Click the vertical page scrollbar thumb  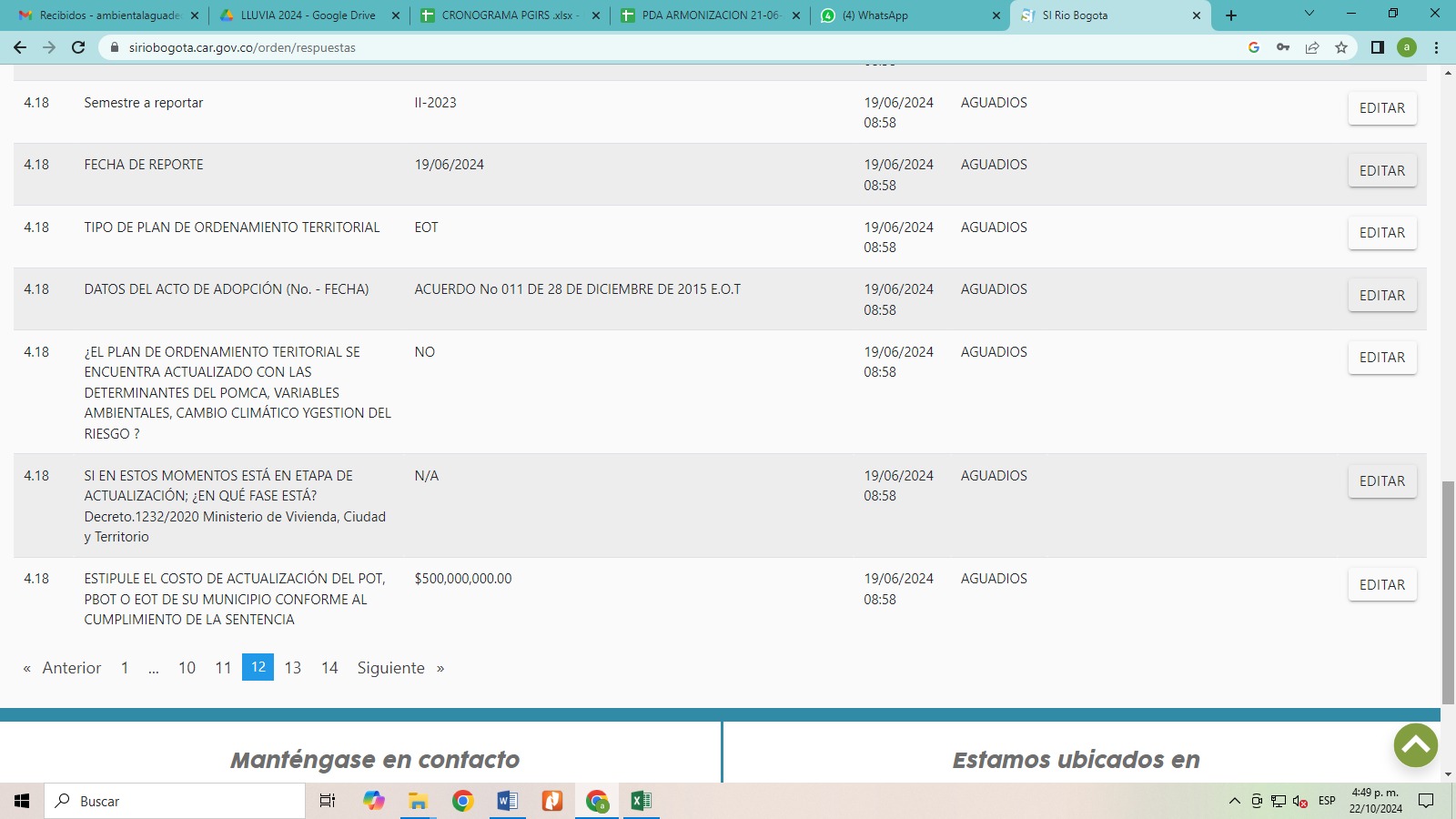click(x=1448, y=591)
